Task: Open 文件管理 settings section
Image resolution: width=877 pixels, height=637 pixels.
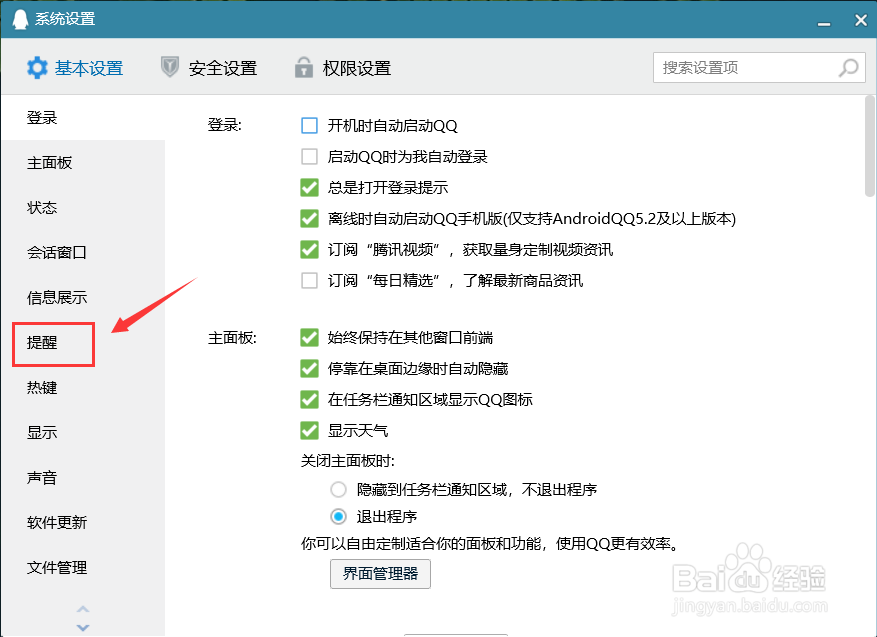Action: tap(83, 568)
